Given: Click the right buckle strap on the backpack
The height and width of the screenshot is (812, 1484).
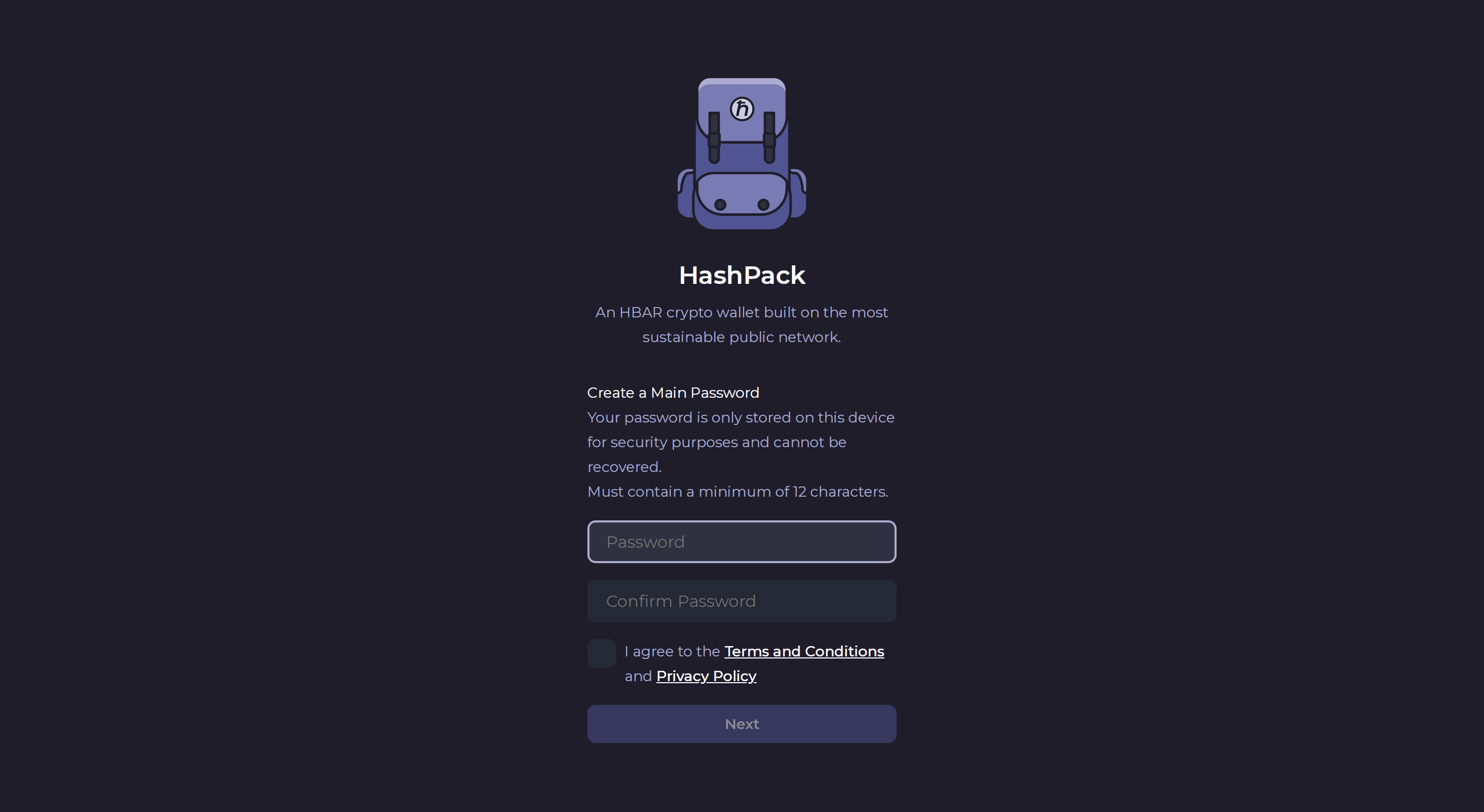Looking at the screenshot, I should [769, 138].
